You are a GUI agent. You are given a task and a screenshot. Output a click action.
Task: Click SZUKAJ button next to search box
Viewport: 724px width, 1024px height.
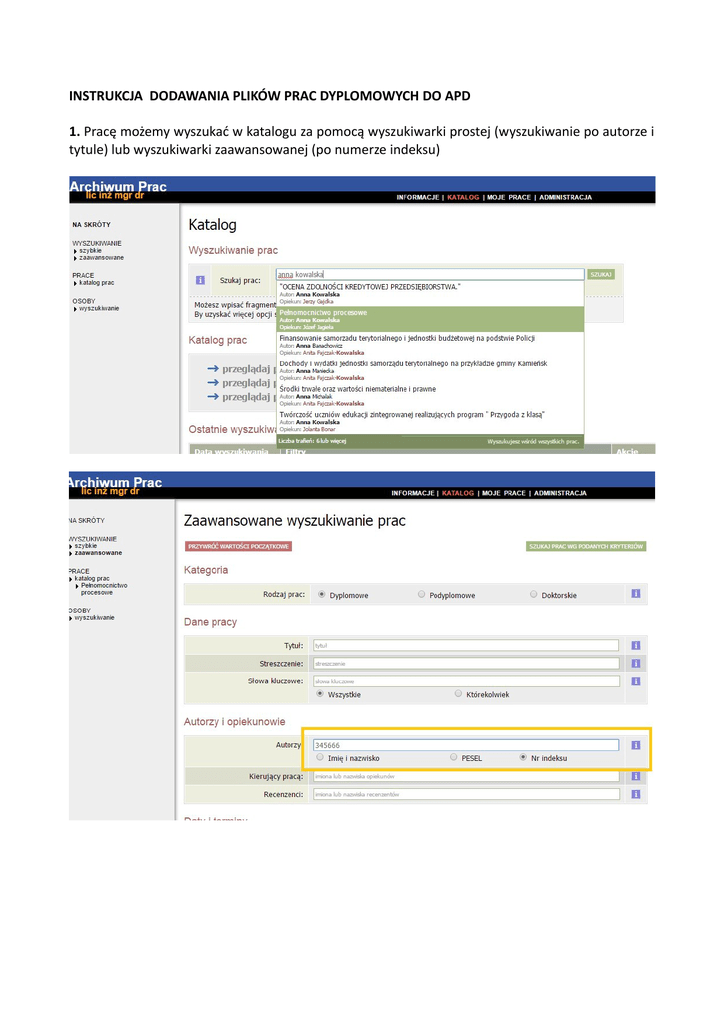coord(601,274)
